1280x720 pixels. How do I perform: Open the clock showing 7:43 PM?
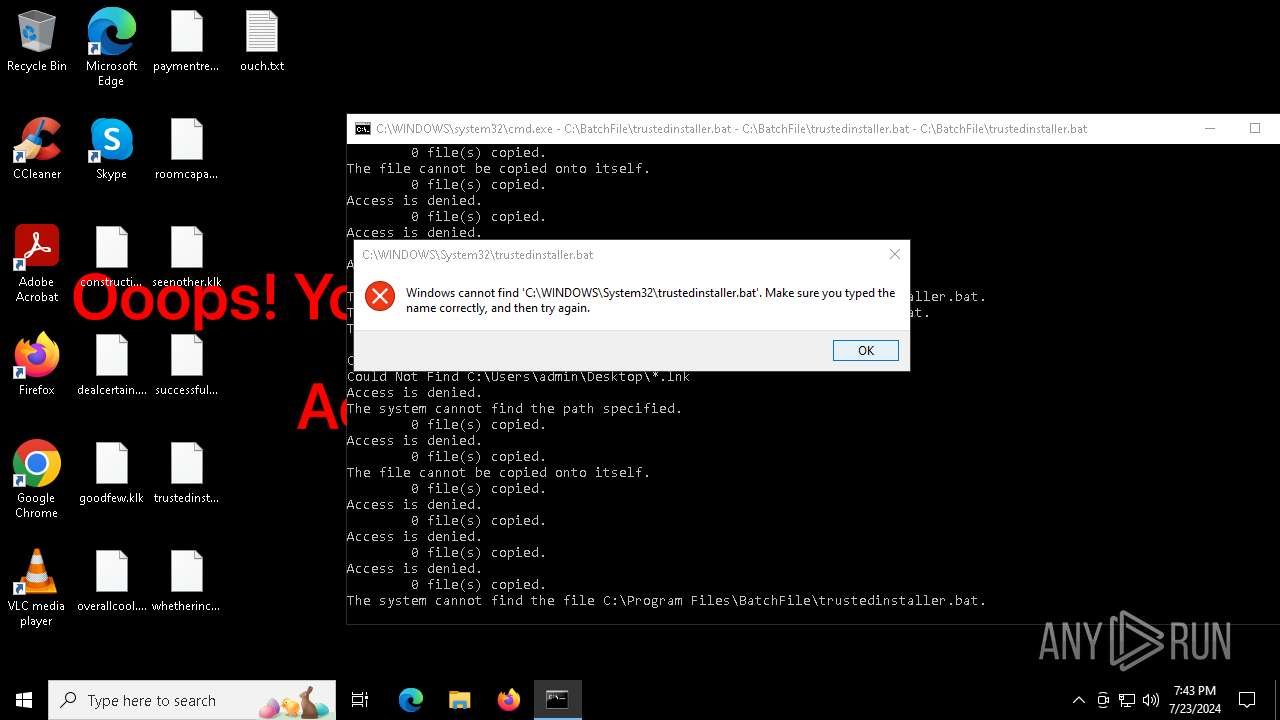1195,700
